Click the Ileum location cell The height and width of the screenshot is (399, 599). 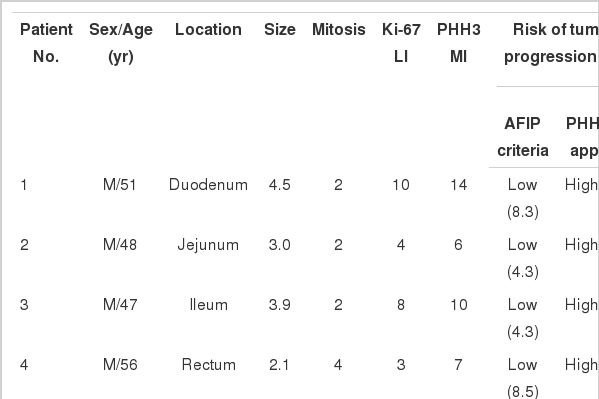(x=209, y=305)
